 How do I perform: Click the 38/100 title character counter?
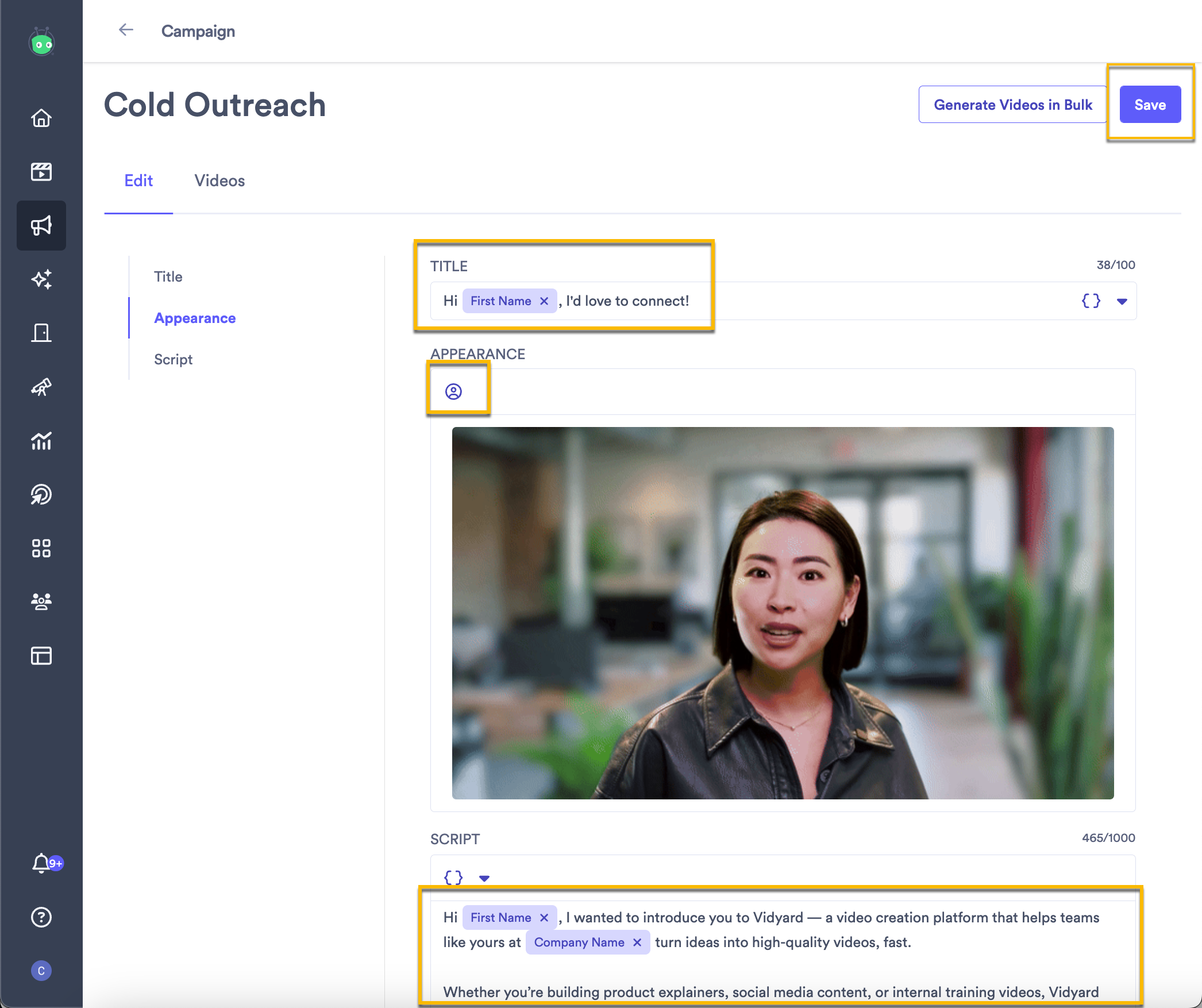[1116, 265]
